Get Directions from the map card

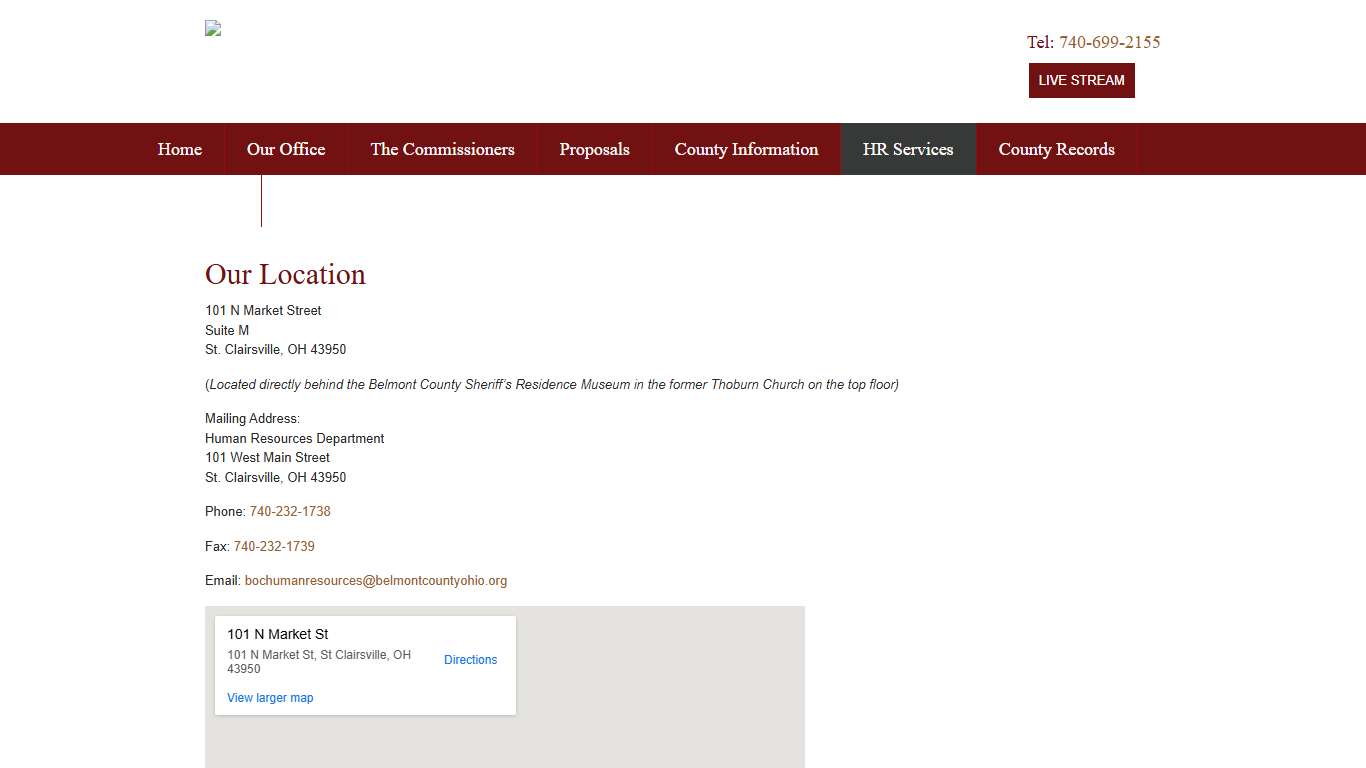[470, 660]
